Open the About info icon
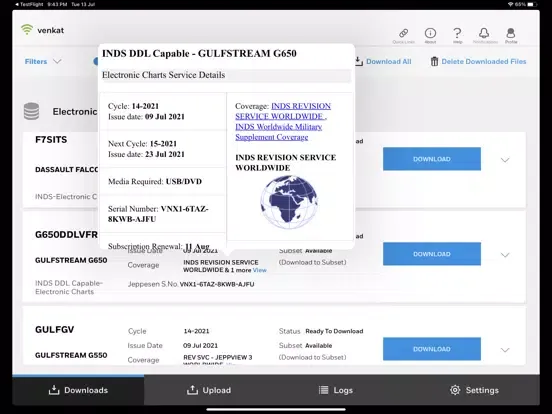 click(430, 33)
